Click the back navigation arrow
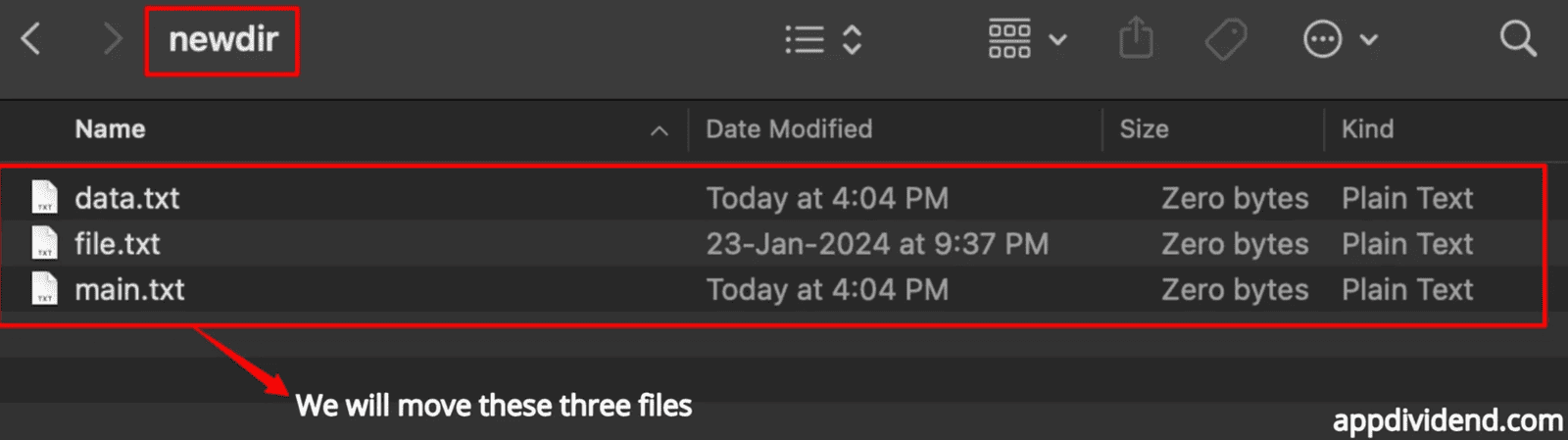This screenshot has width=1568, height=440. (x=31, y=40)
